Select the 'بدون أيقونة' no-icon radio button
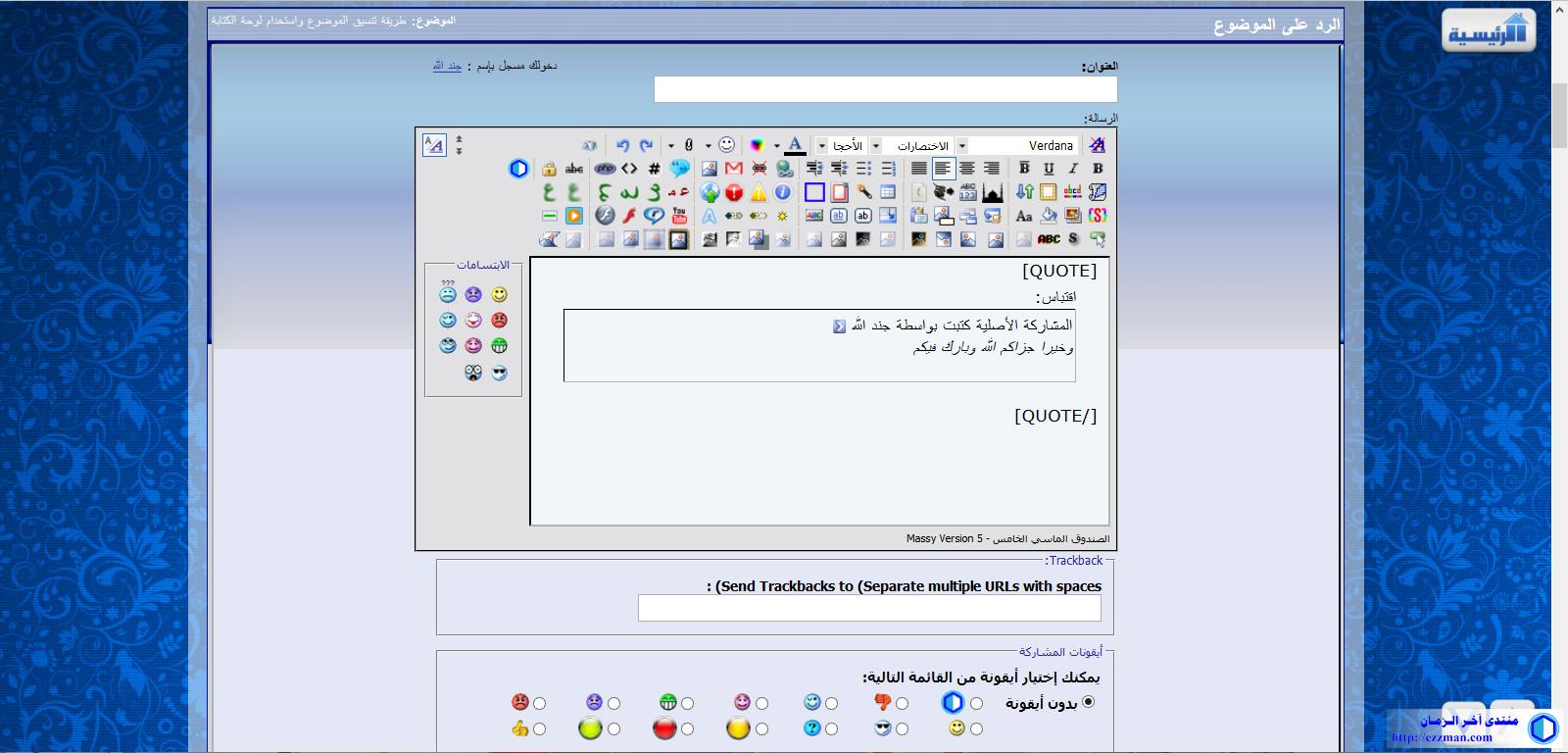This screenshot has width=1568, height=753. (x=1088, y=702)
